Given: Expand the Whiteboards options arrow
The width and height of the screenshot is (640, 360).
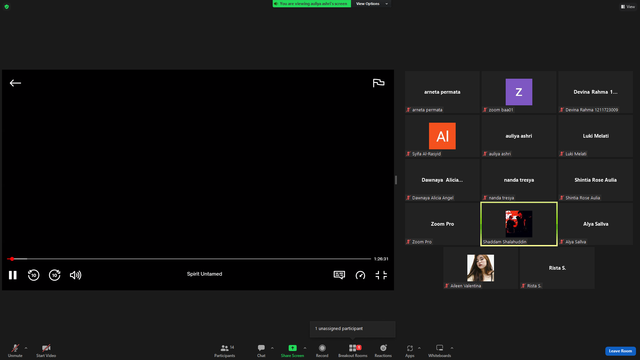Looking at the screenshot, I should click(452, 348).
